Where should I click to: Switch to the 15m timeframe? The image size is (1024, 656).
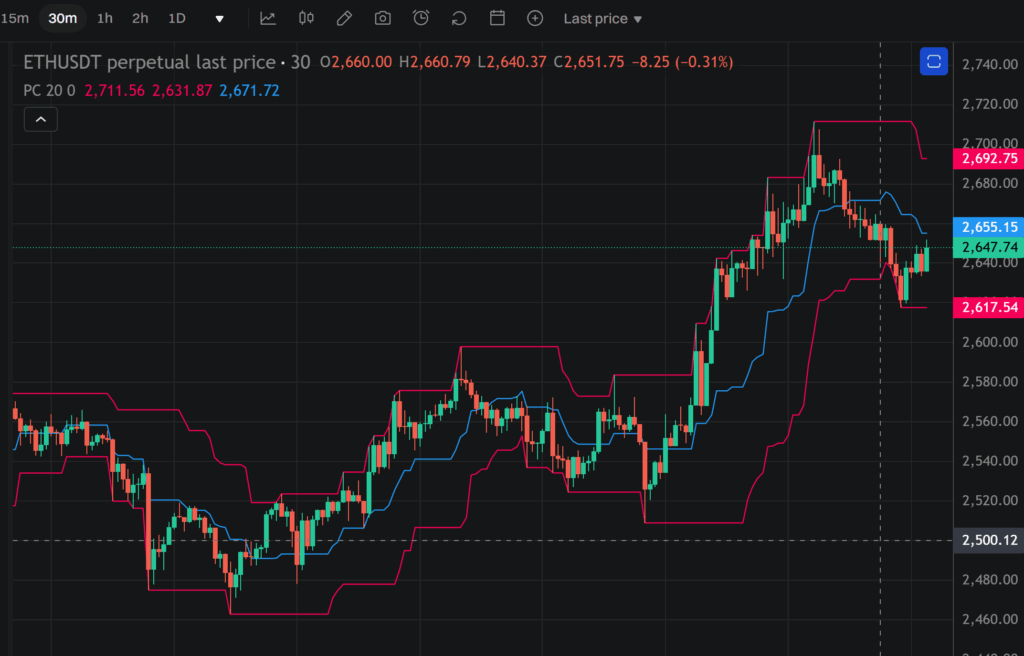tap(15, 18)
